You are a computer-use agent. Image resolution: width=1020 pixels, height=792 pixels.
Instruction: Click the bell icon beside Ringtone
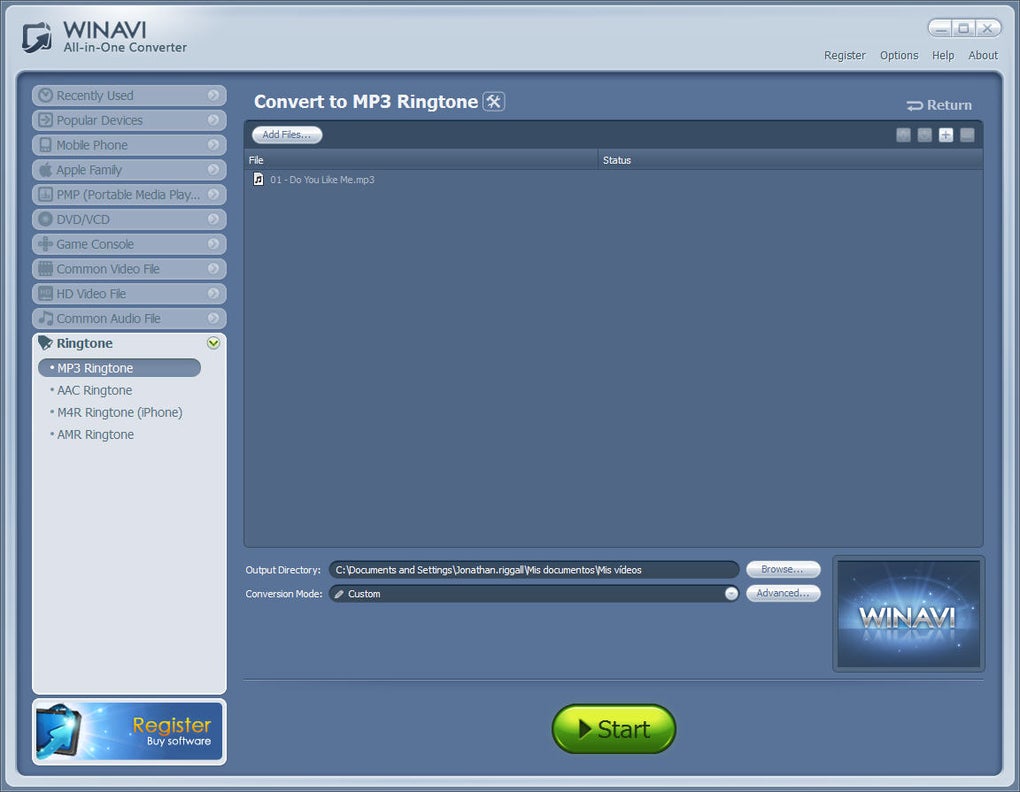click(45, 342)
